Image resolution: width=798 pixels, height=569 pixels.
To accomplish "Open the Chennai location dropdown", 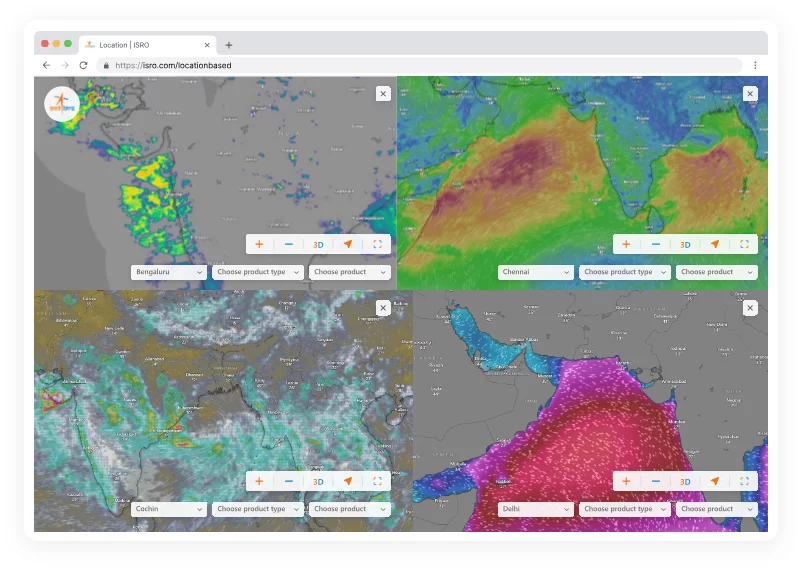I will (x=535, y=272).
